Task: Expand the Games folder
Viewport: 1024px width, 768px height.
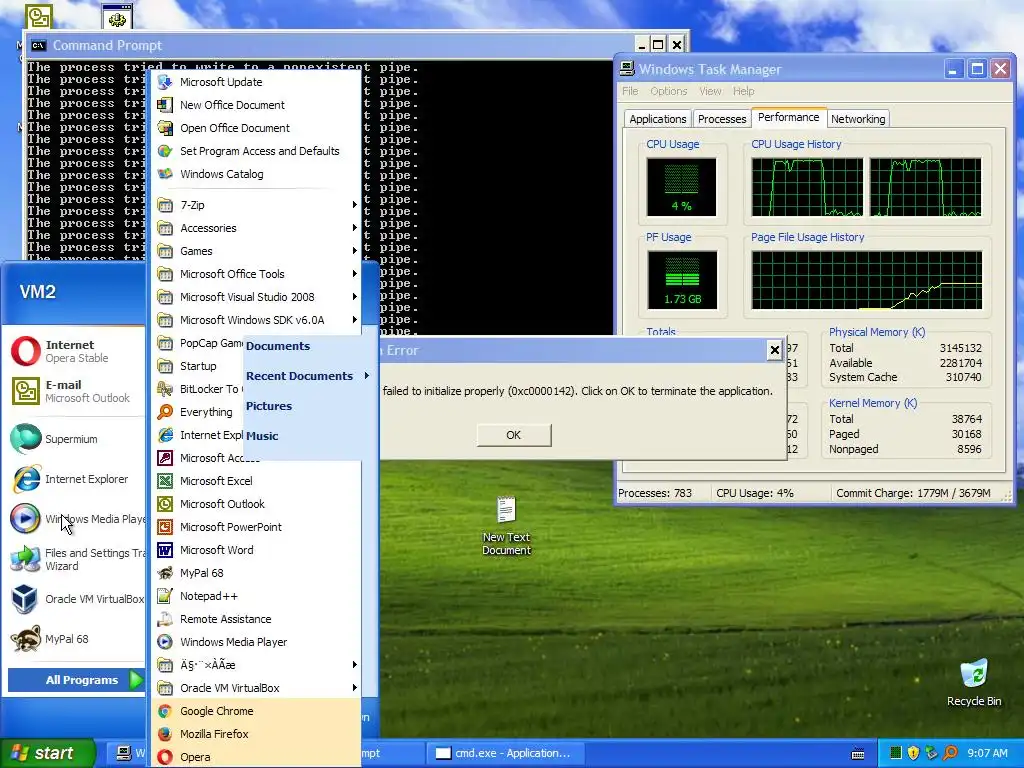Action: pos(256,251)
